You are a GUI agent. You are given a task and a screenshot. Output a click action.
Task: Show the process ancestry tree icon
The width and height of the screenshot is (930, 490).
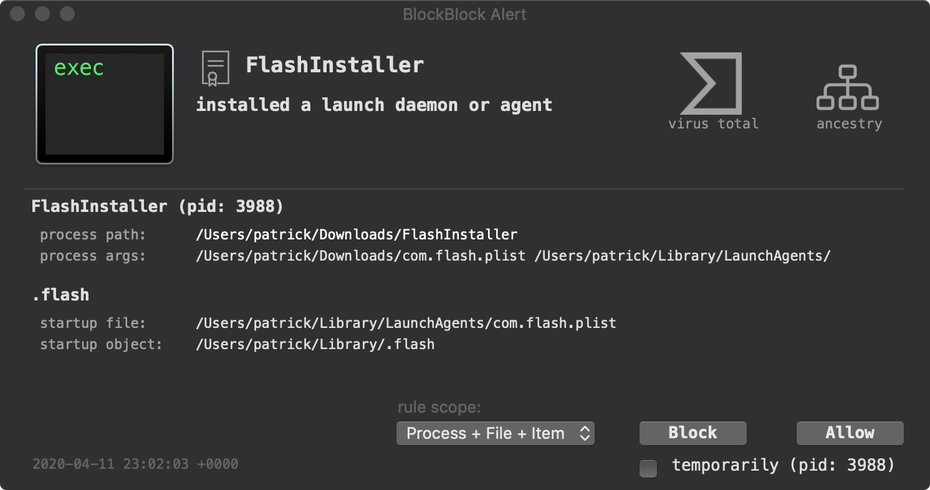pos(848,88)
